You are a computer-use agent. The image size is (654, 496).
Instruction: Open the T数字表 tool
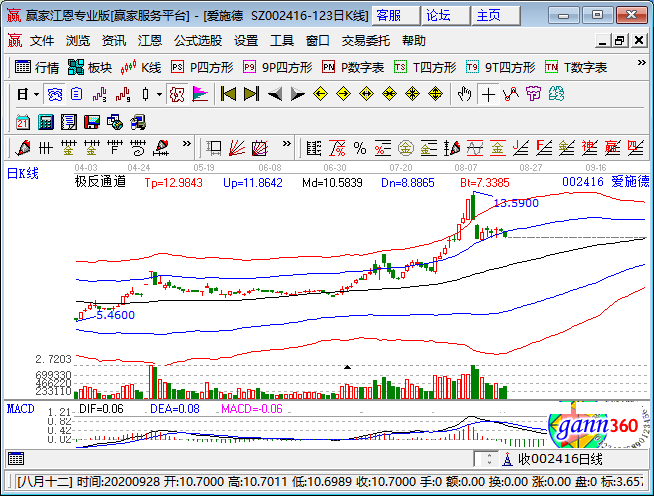tap(576, 67)
